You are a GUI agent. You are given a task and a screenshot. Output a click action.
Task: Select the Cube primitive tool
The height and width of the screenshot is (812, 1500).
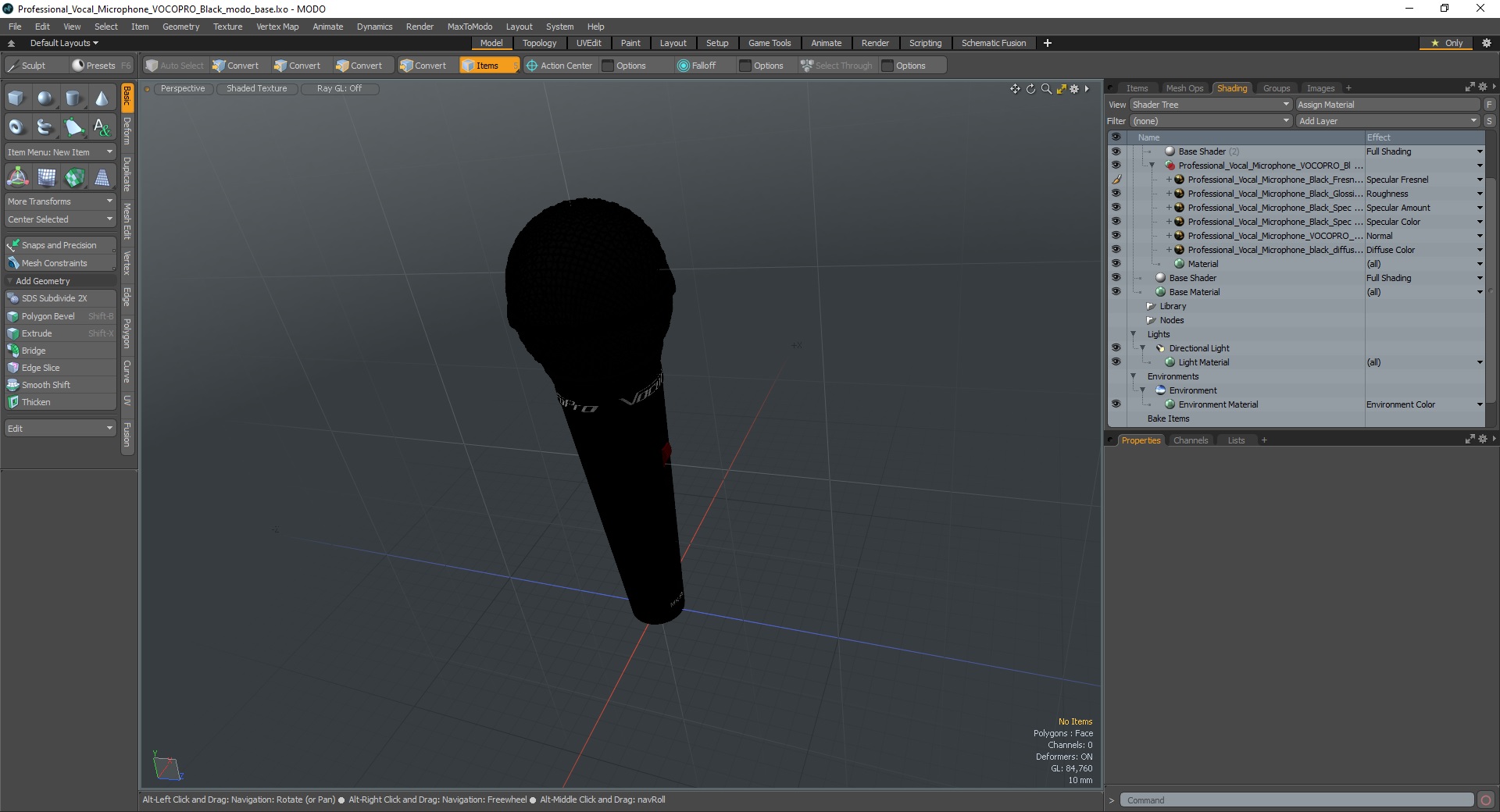click(x=17, y=98)
